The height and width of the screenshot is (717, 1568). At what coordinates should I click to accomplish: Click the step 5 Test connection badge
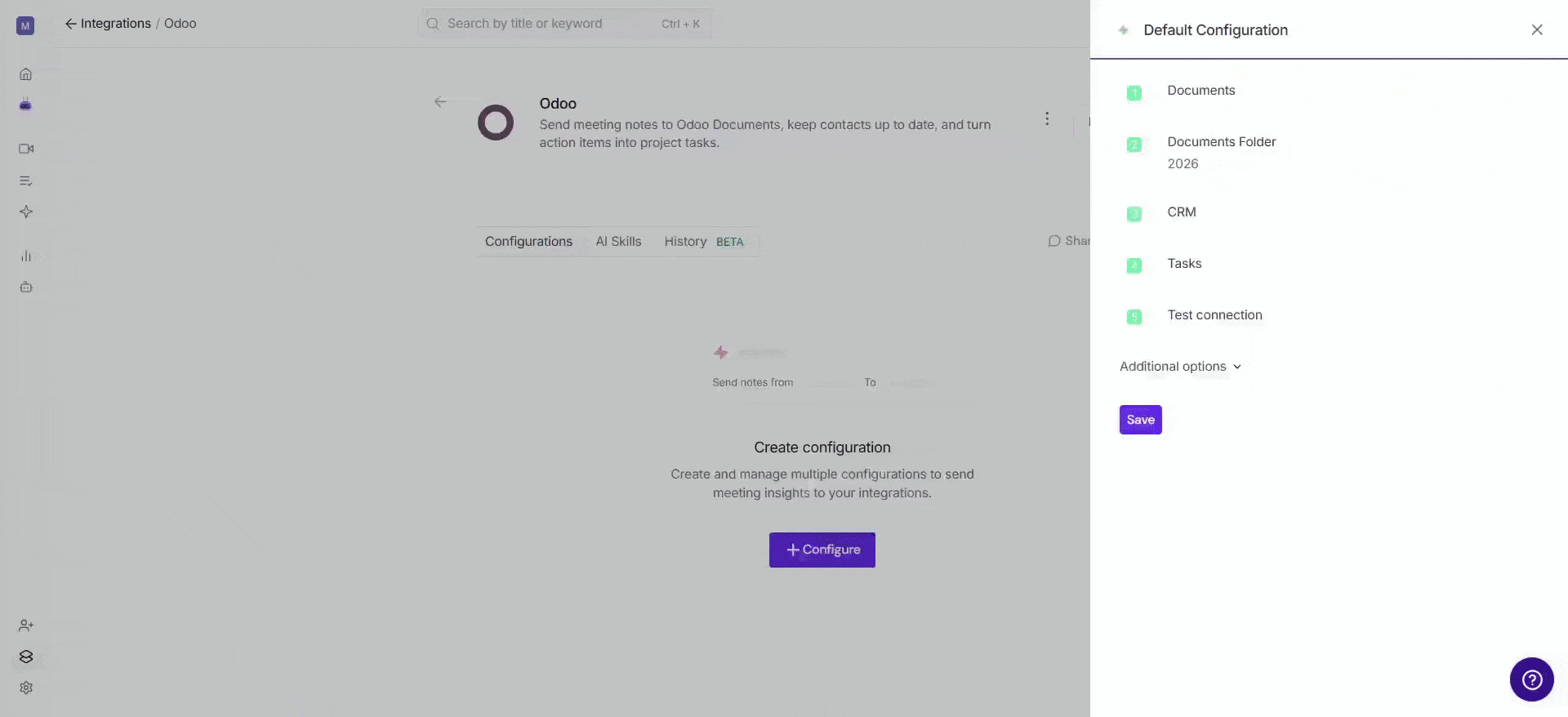point(1134,317)
